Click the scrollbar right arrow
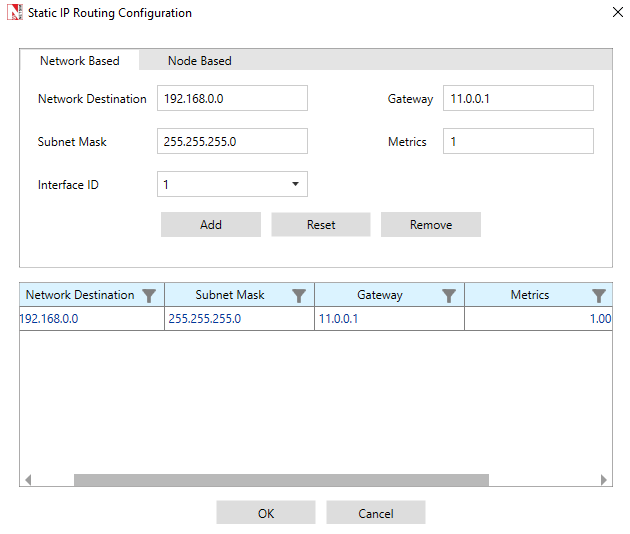The width and height of the screenshot is (630, 534). [x=604, y=480]
